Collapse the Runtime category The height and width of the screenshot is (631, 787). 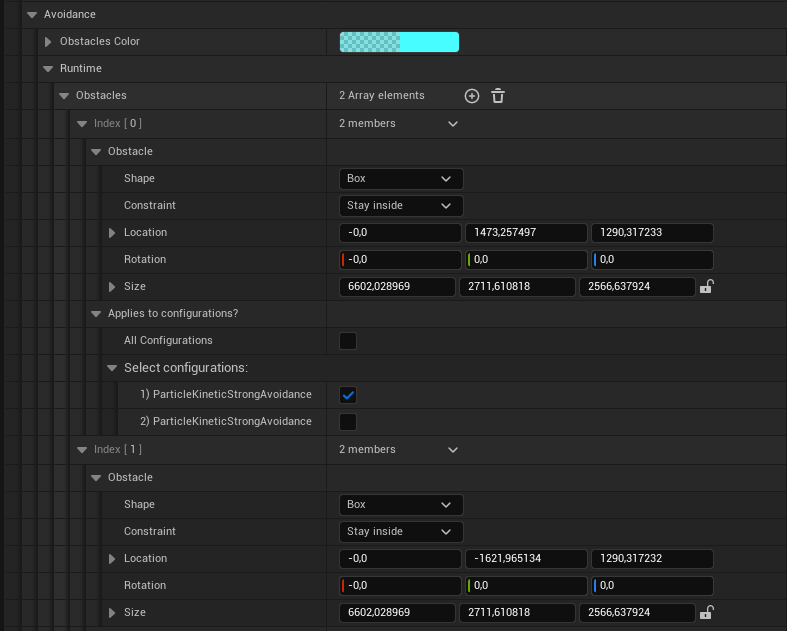click(x=48, y=69)
